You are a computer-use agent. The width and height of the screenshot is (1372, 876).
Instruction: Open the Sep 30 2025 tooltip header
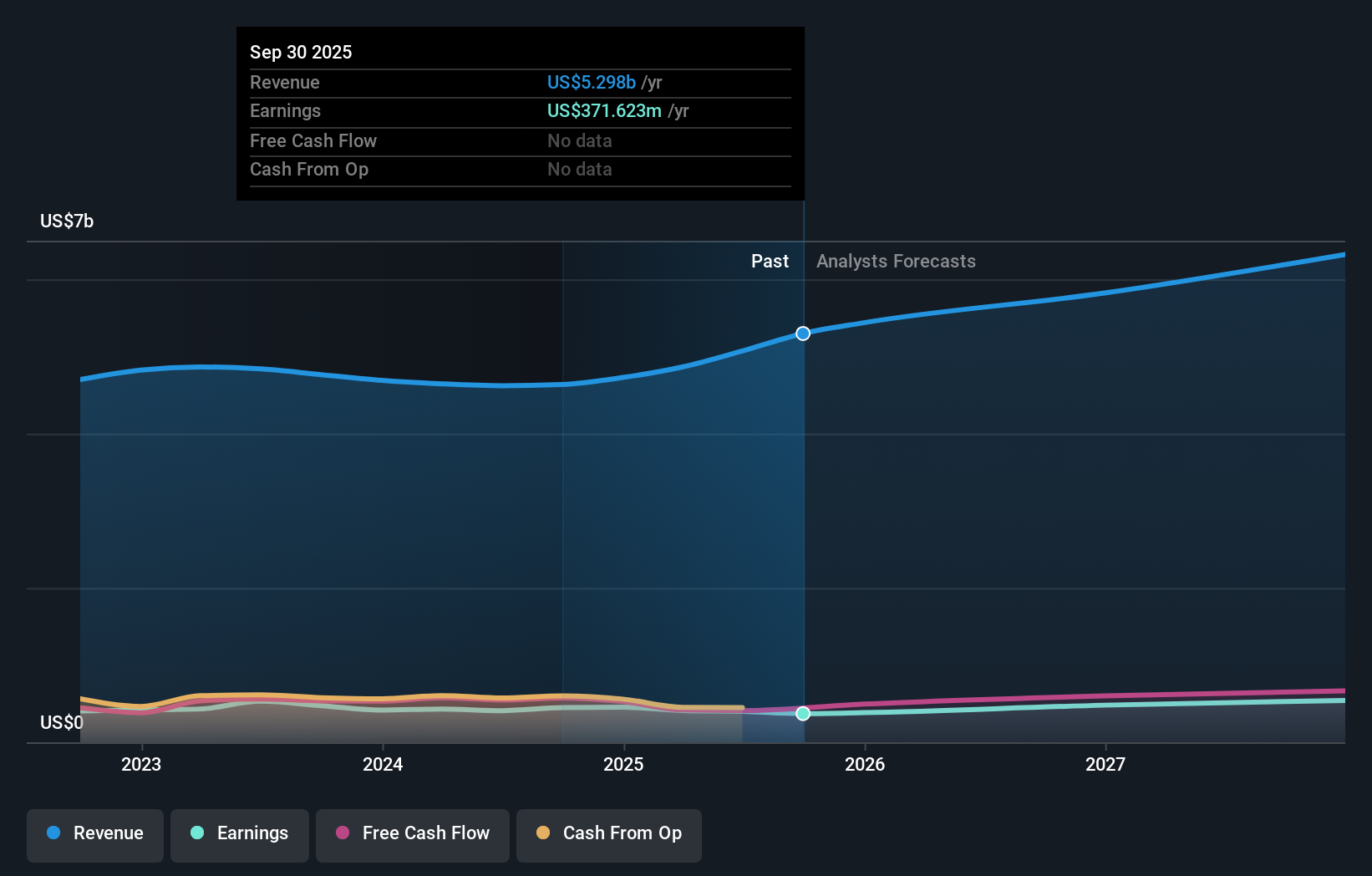click(301, 52)
